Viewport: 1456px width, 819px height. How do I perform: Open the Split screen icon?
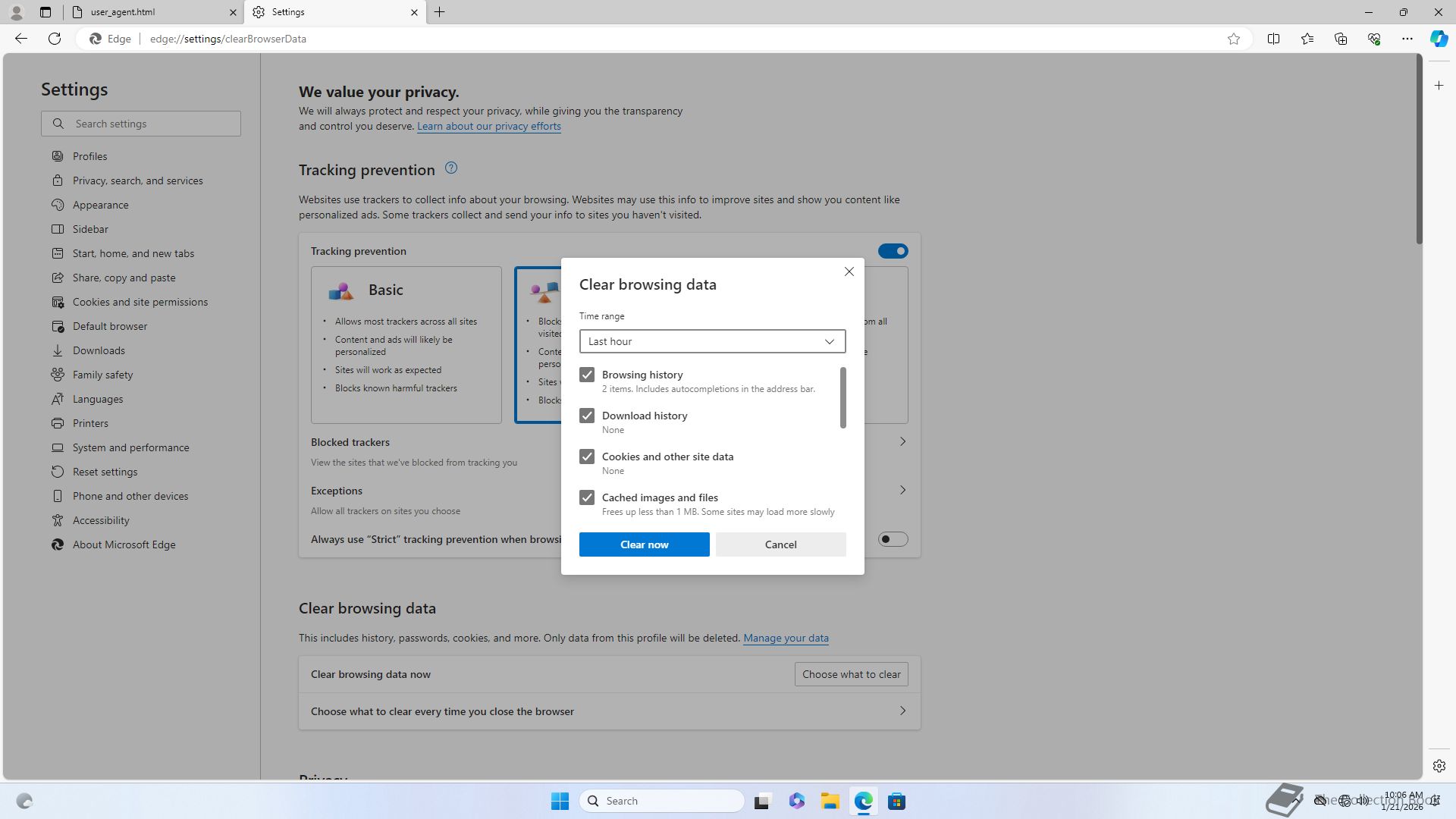(x=1273, y=39)
